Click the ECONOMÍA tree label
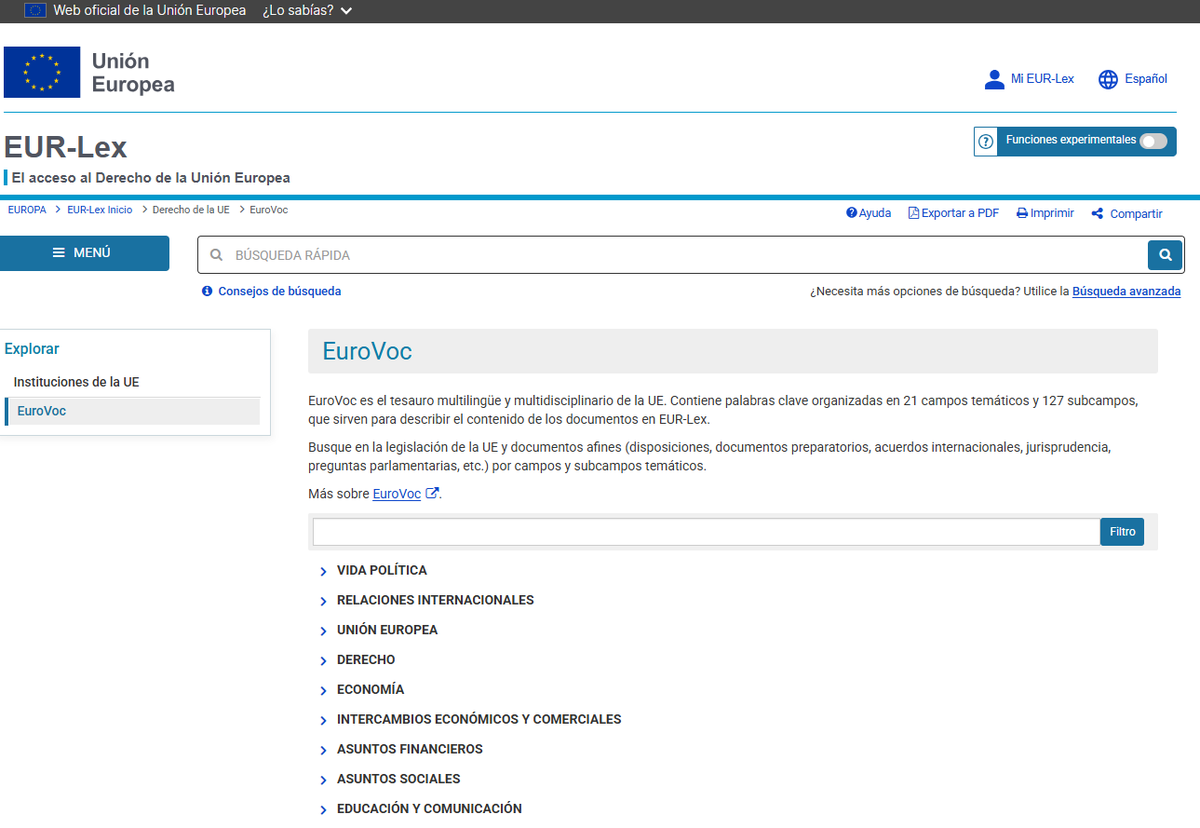The height and width of the screenshot is (828, 1200). click(x=370, y=689)
